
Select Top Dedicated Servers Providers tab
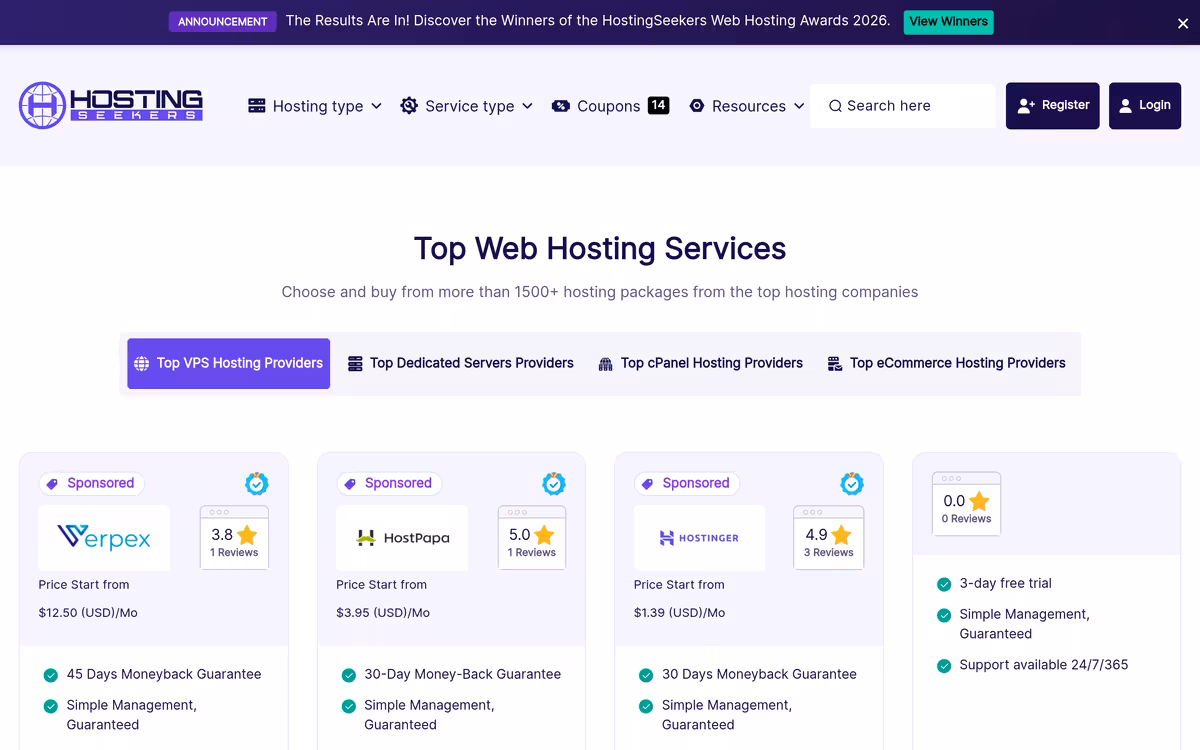[x=461, y=363]
